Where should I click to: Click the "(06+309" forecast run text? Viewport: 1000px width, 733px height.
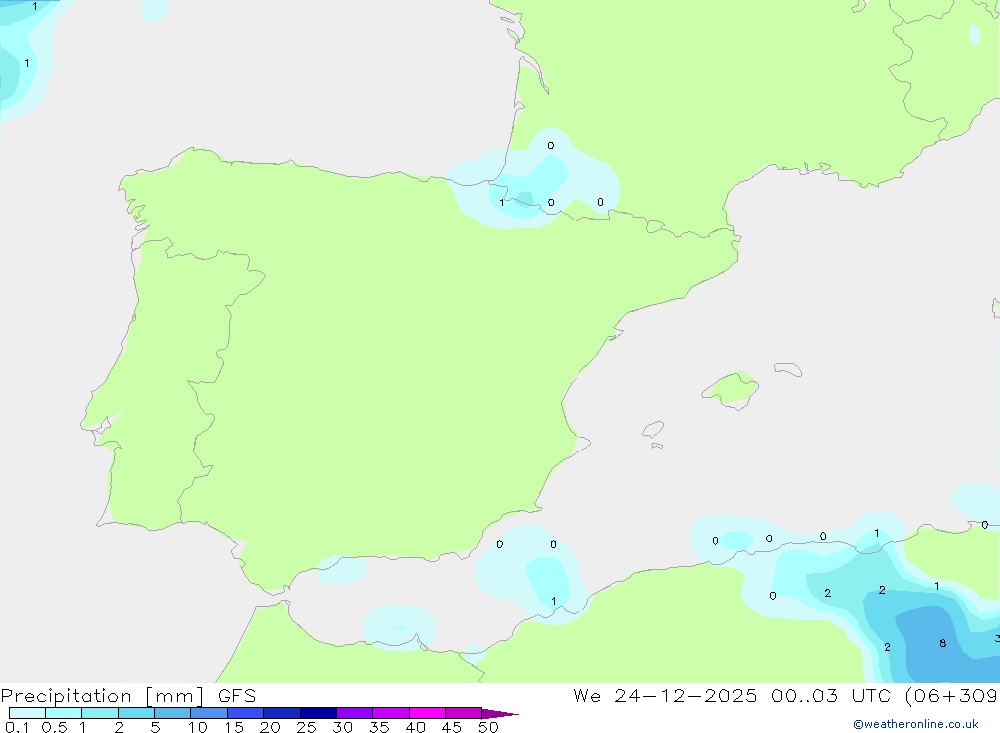pyautogui.click(x=952, y=696)
